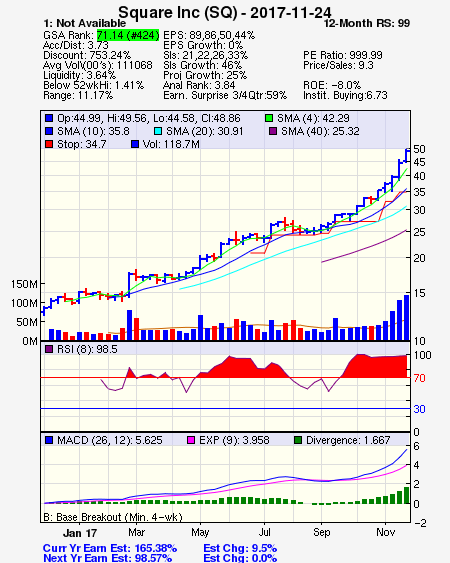
Task: Click the blue 30 RSI threshold label
Action: pyautogui.click(x=419, y=409)
